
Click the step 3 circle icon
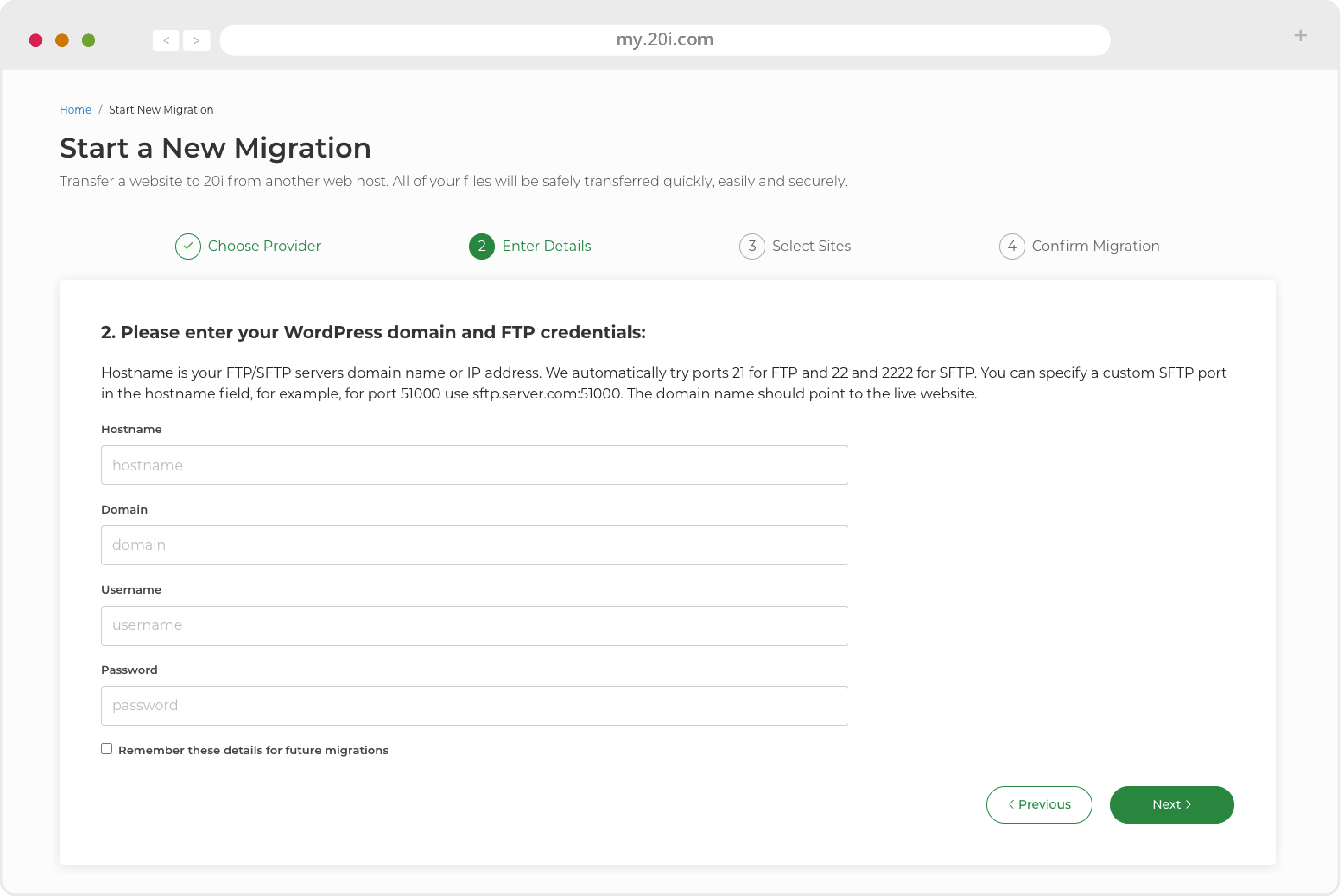click(751, 246)
